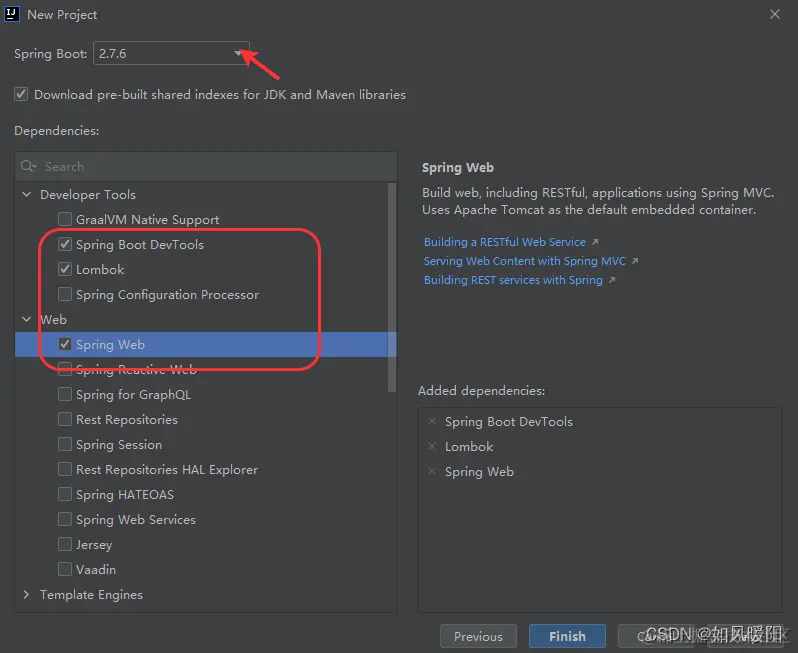Check Spring Configuration Processor checkbox
The width and height of the screenshot is (798, 653).
[x=65, y=294]
